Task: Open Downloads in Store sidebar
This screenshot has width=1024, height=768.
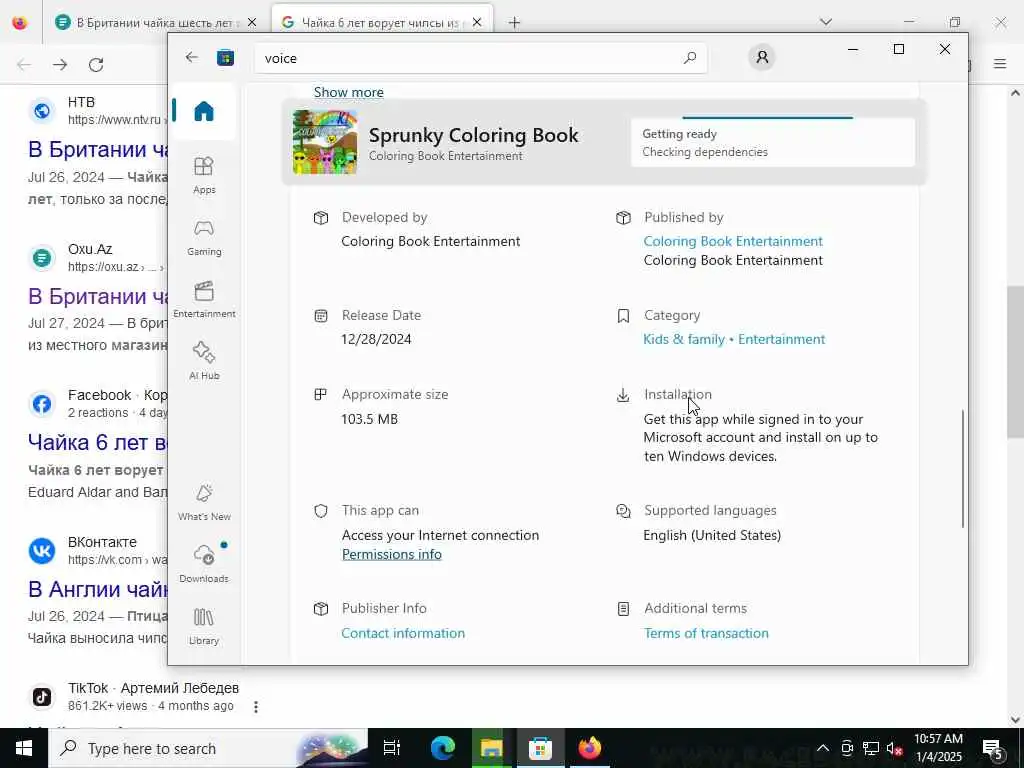Action: pos(204,564)
